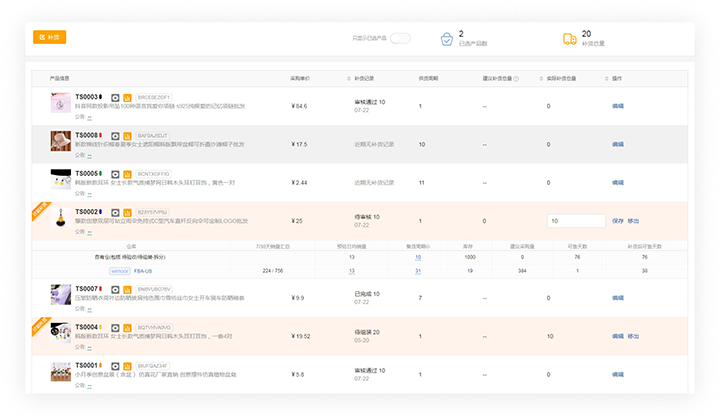Click the gray camera icon for TS0002

(x=115, y=212)
